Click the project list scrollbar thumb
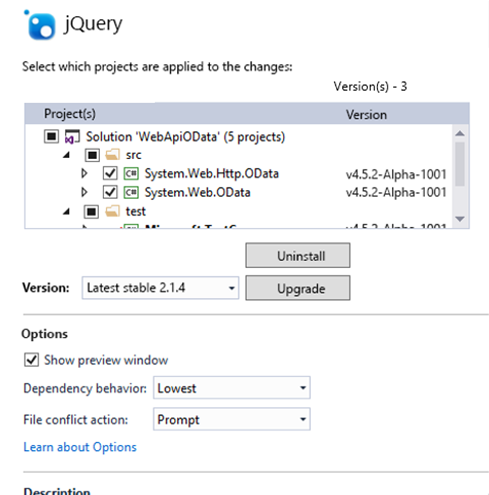Image resolution: width=489 pixels, height=495 pixels. point(460,164)
